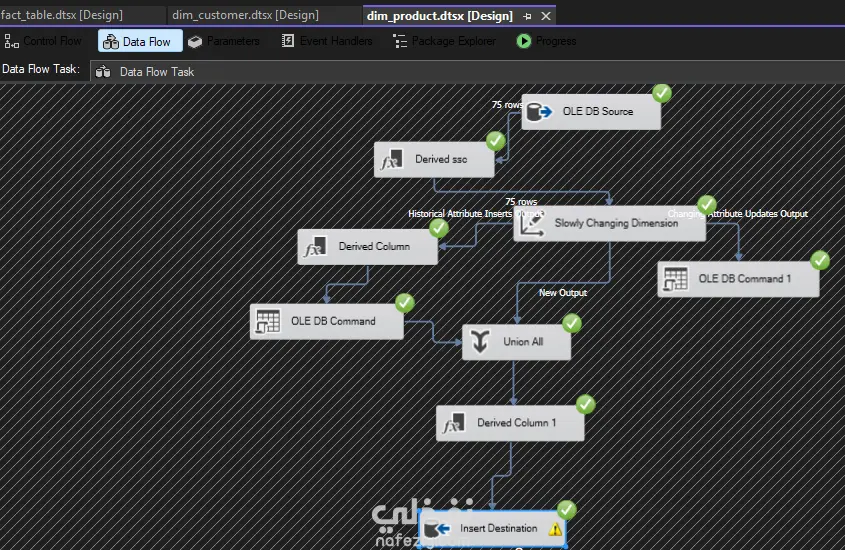Click the fx icon on Derived ssc

(392, 160)
